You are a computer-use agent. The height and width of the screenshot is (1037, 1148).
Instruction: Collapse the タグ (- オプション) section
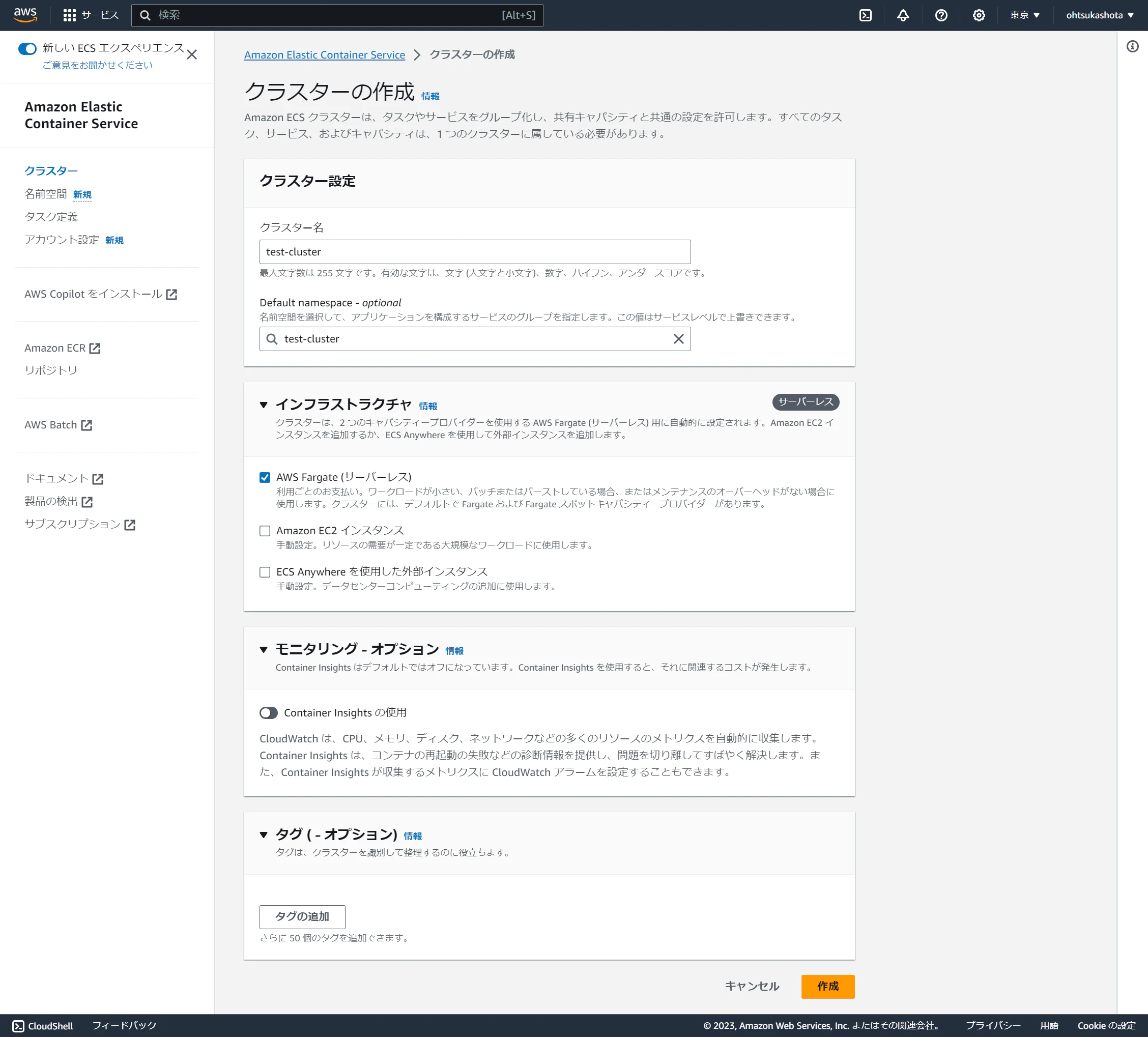click(264, 835)
